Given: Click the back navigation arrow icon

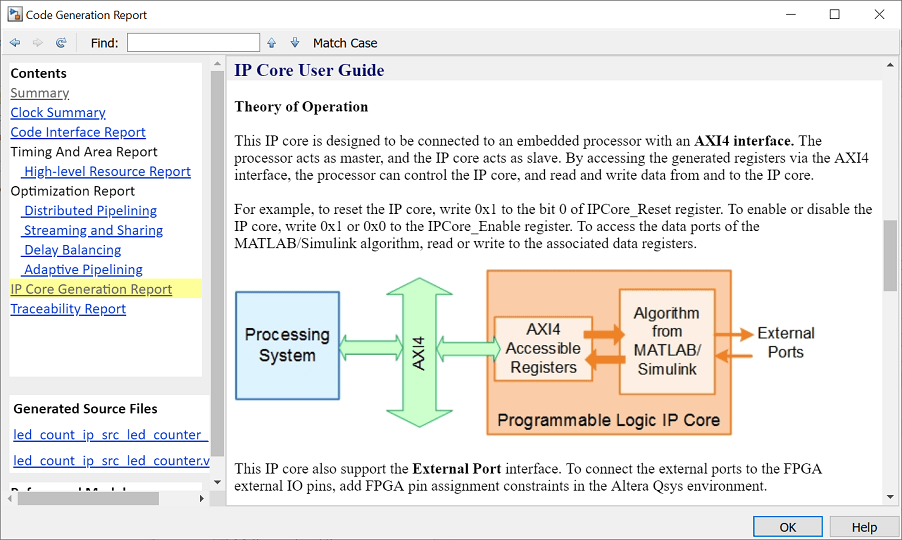Looking at the screenshot, I should pos(15,43).
